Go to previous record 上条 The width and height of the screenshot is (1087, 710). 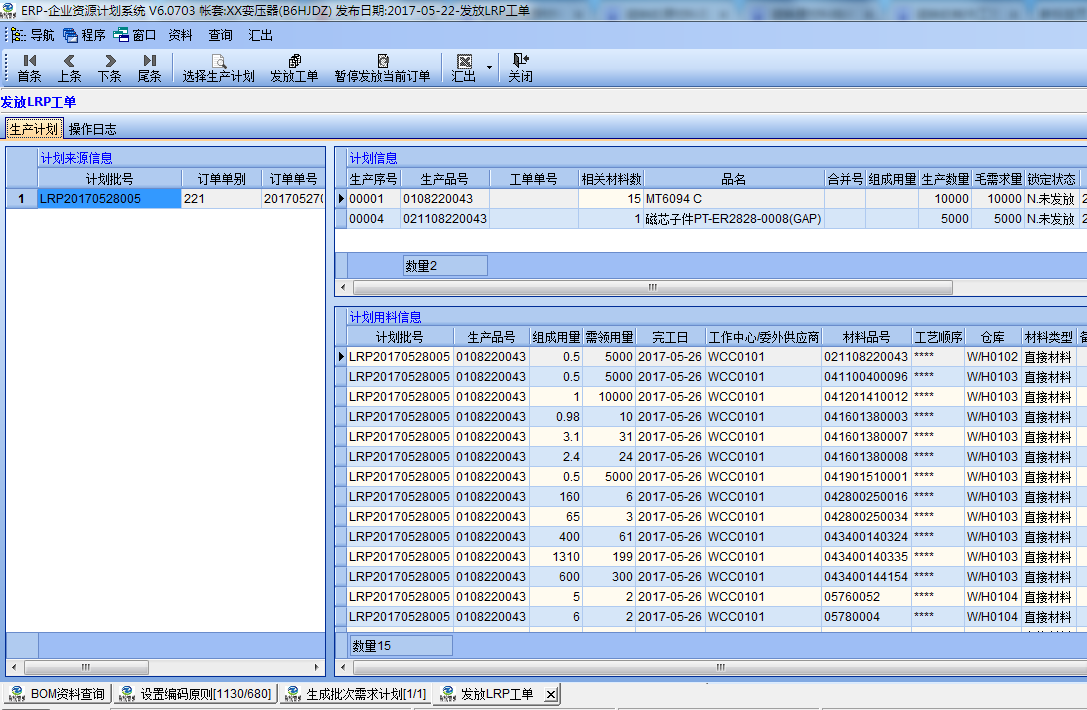(69, 68)
